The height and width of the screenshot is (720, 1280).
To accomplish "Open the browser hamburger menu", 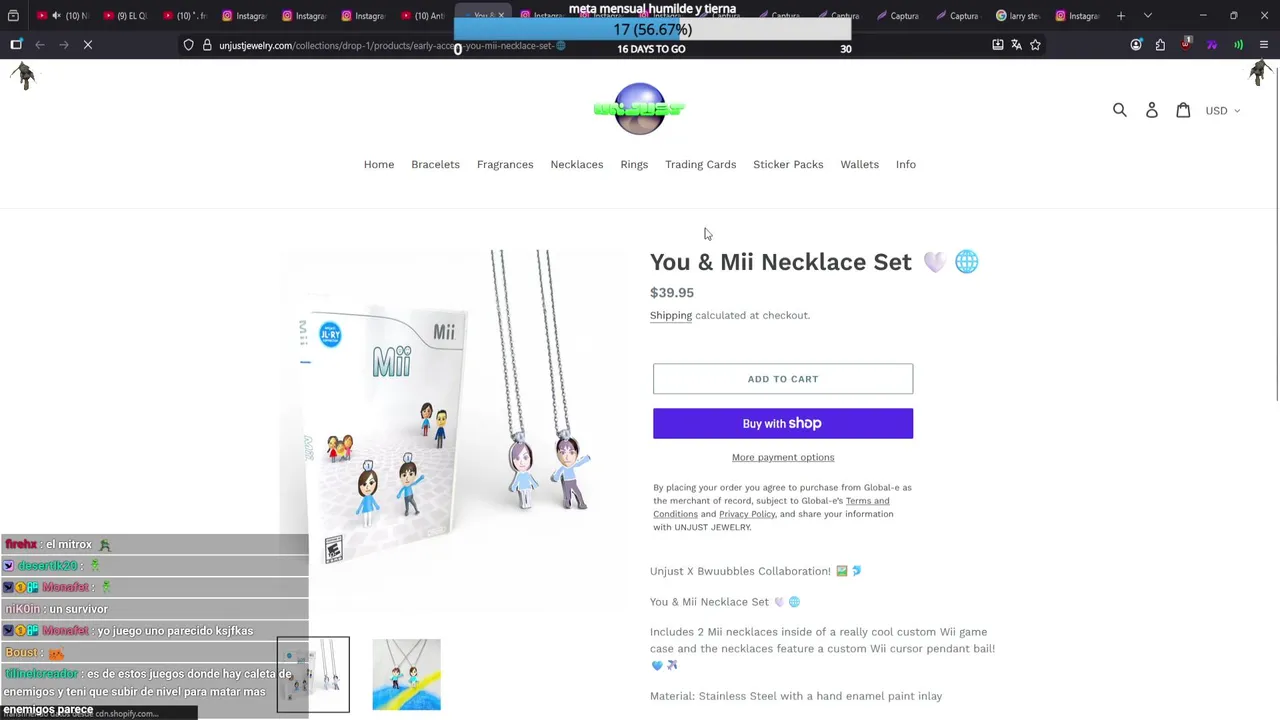I will [1264, 45].
